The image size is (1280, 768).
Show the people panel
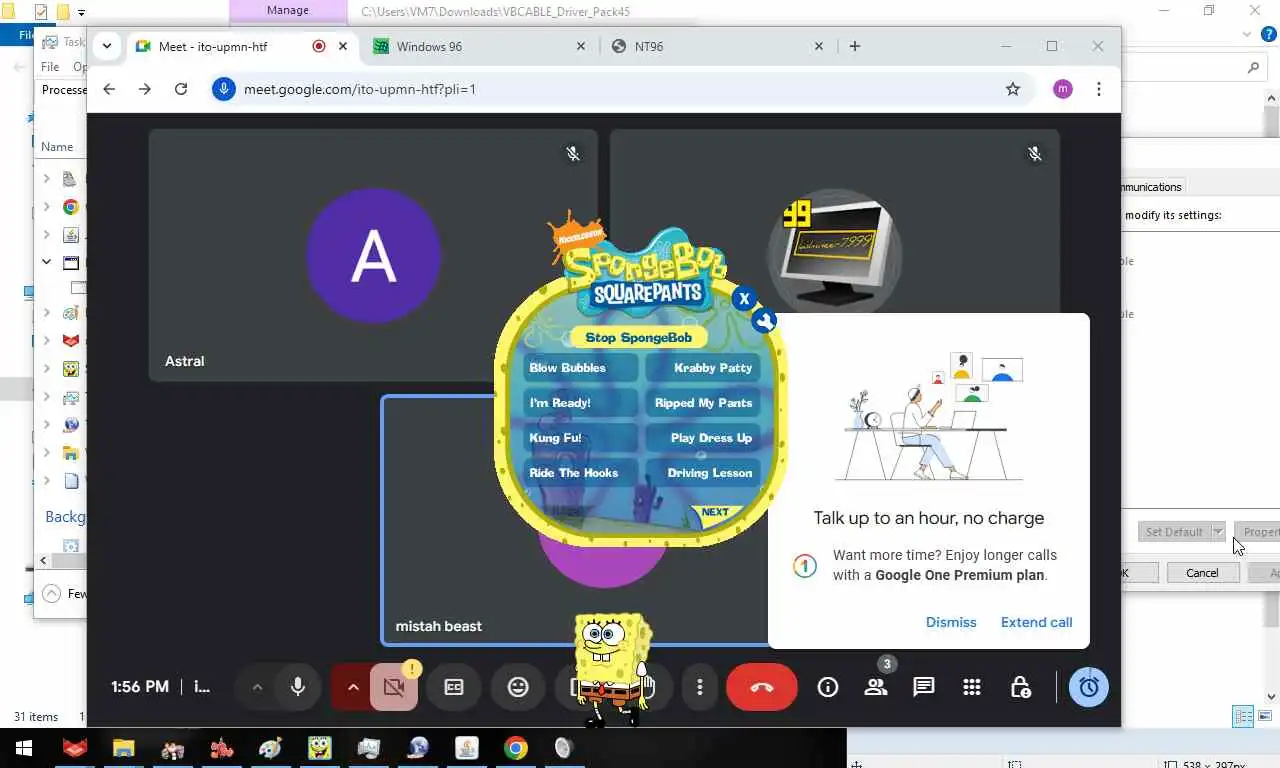pos(876,687)
